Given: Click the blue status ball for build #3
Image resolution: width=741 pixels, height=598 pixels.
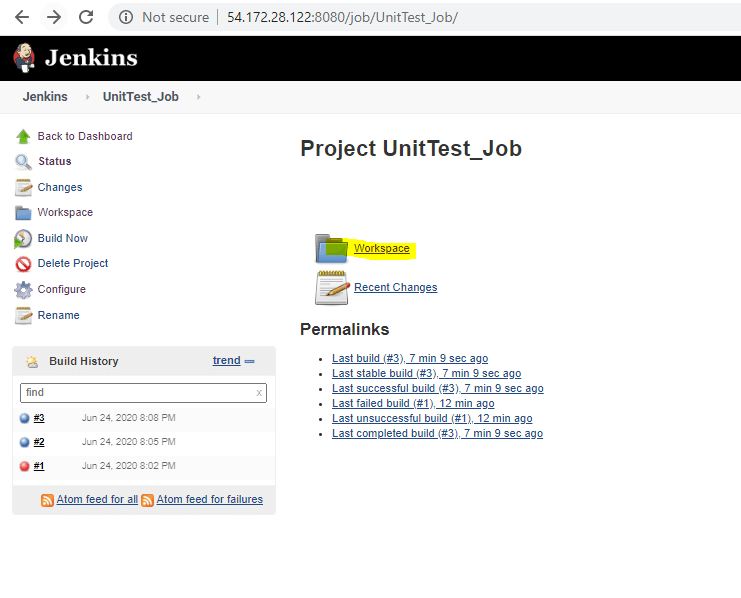Looking at the screenshot, I should [25, 418].
